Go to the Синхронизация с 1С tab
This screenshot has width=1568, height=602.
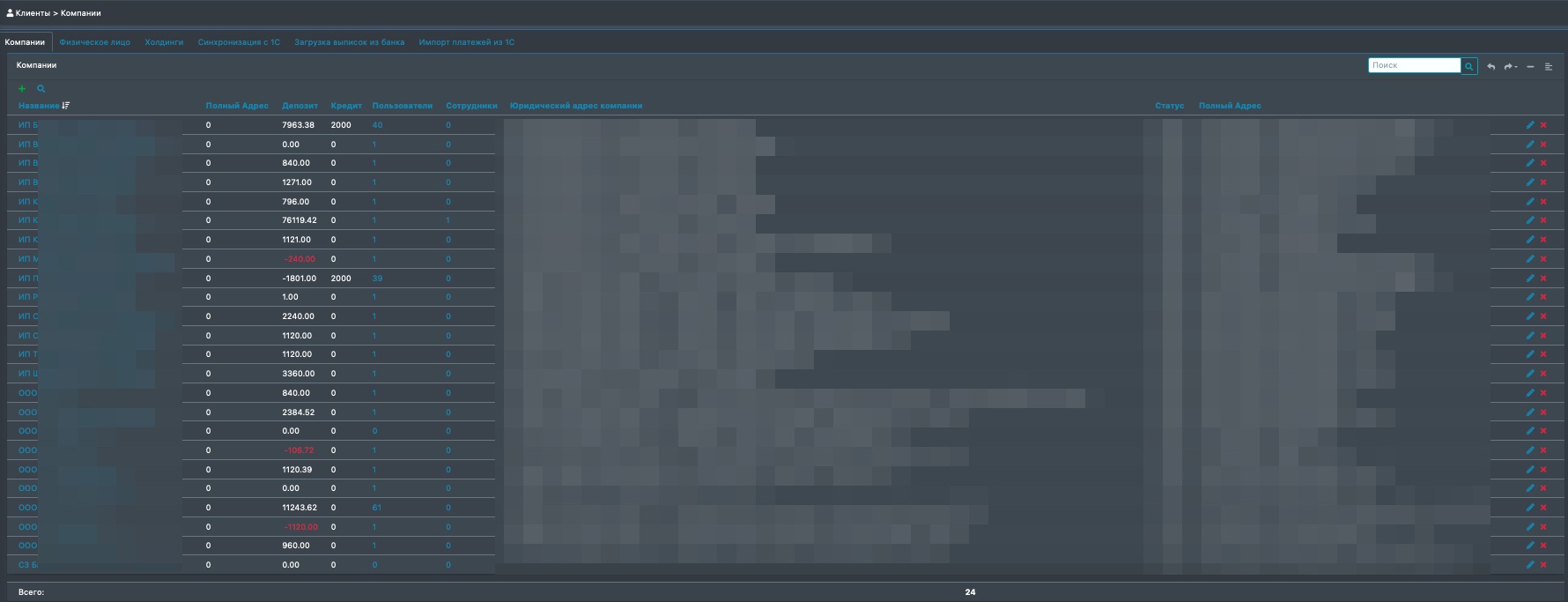[x=239, y=42]
